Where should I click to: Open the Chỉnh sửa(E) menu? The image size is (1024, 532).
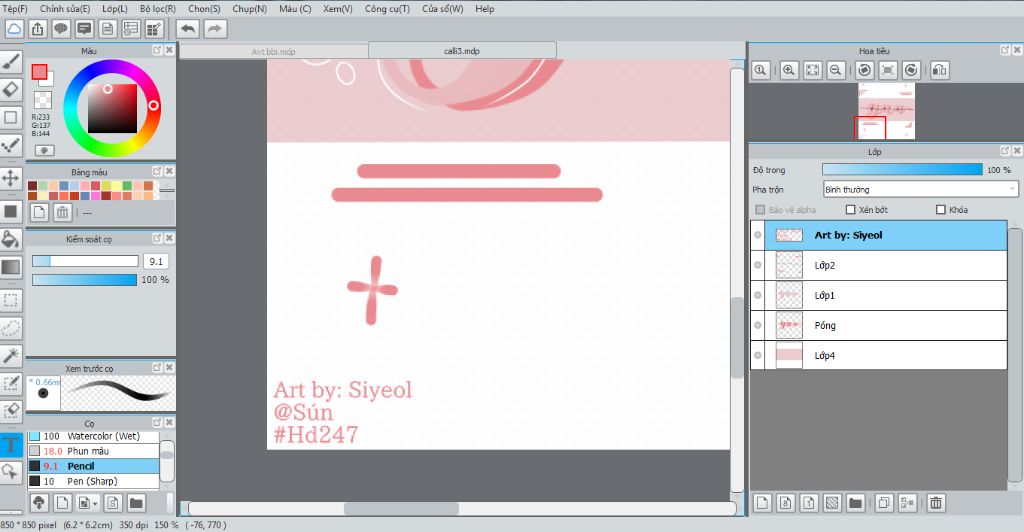[x=65, y=8]
